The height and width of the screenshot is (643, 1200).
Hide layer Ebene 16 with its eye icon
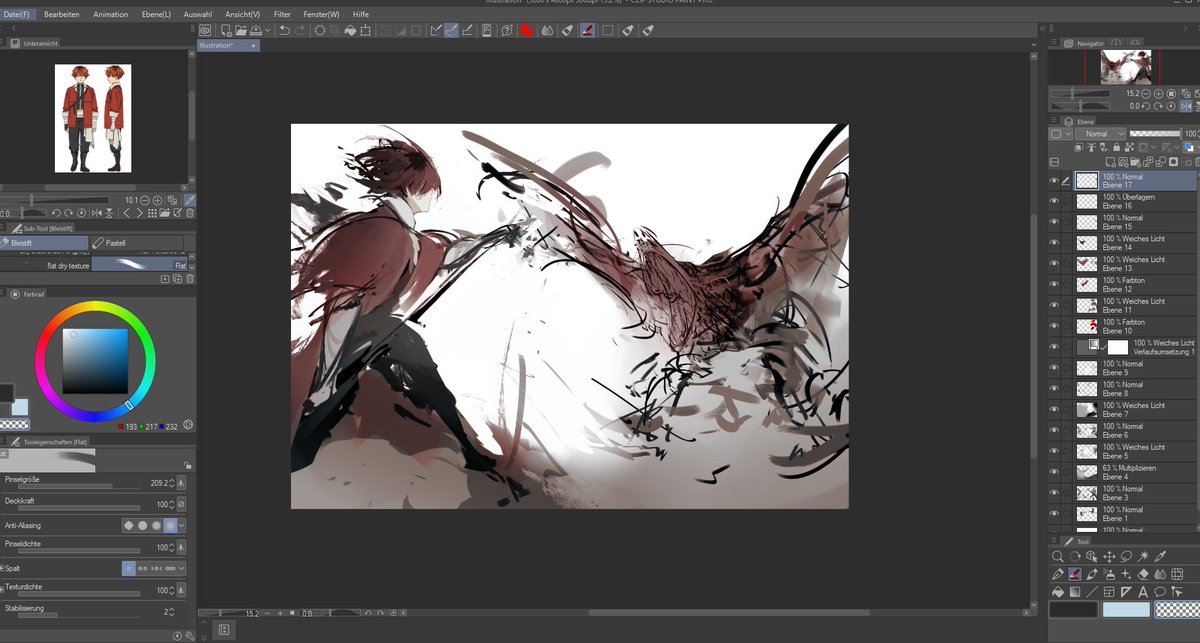1053,201
